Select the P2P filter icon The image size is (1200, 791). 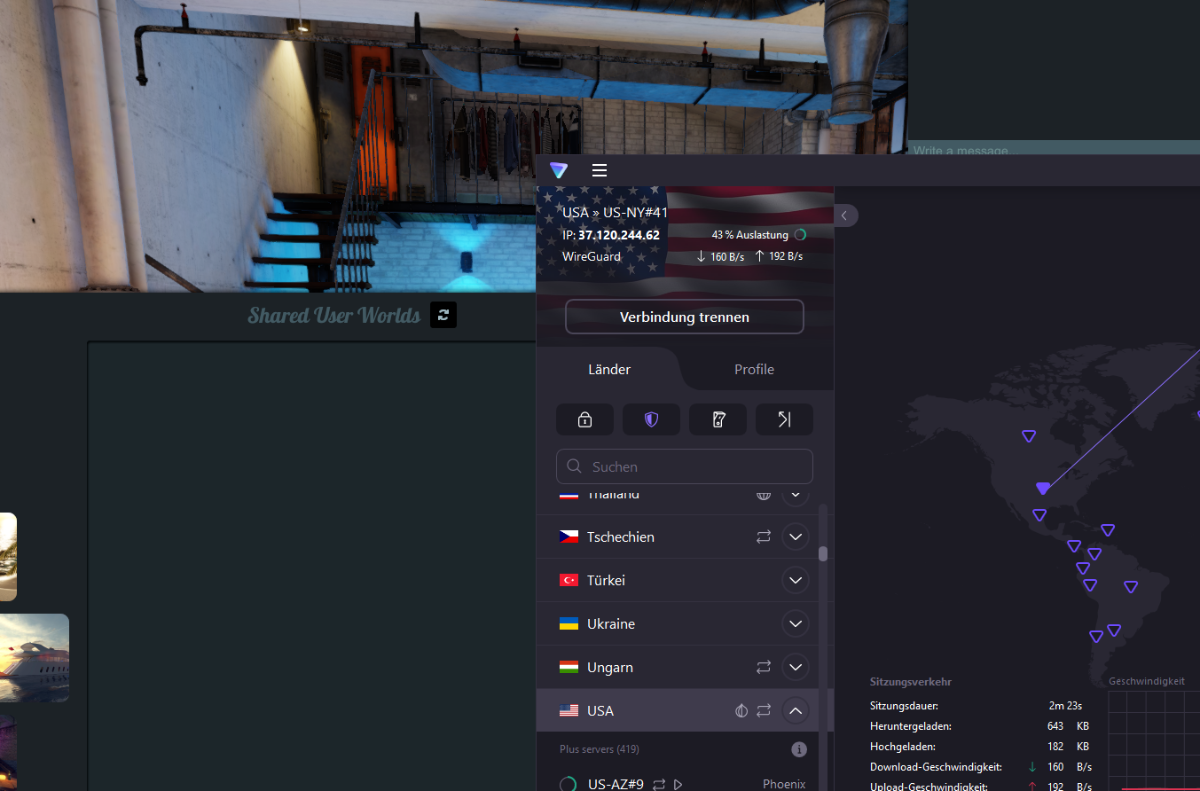click(x=784, y=419)
